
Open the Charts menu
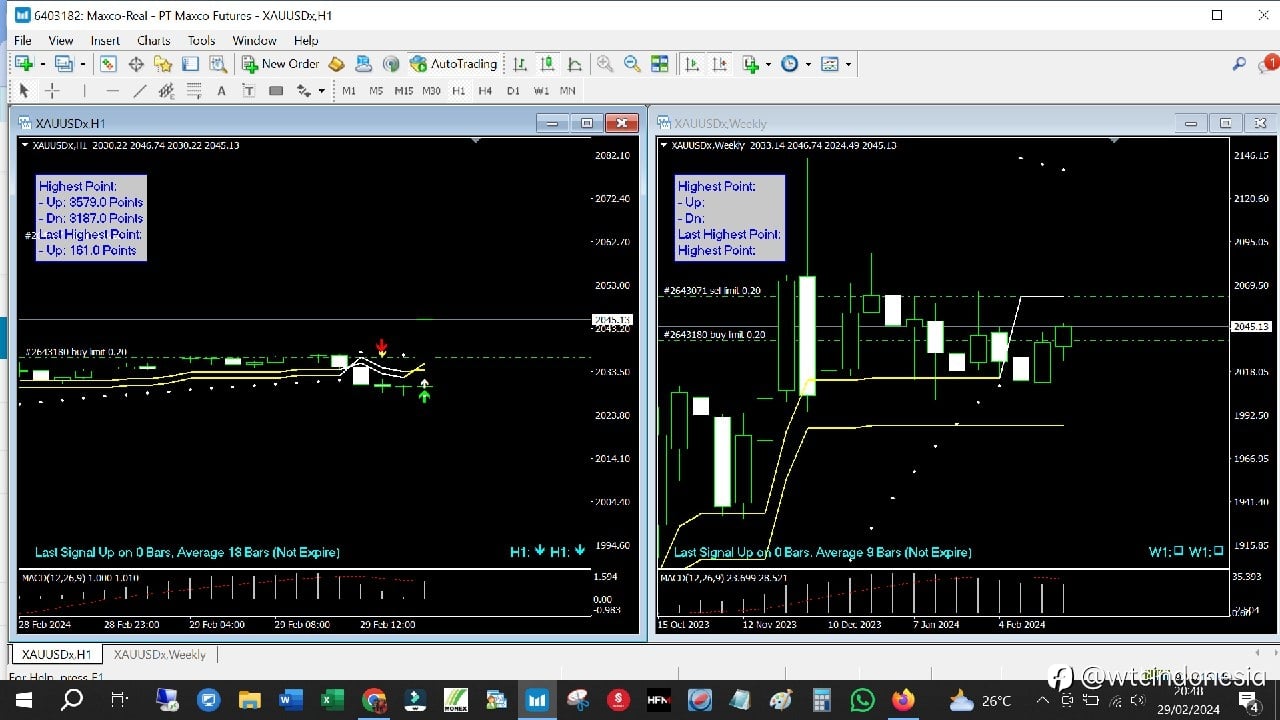[x=153, y=41]
